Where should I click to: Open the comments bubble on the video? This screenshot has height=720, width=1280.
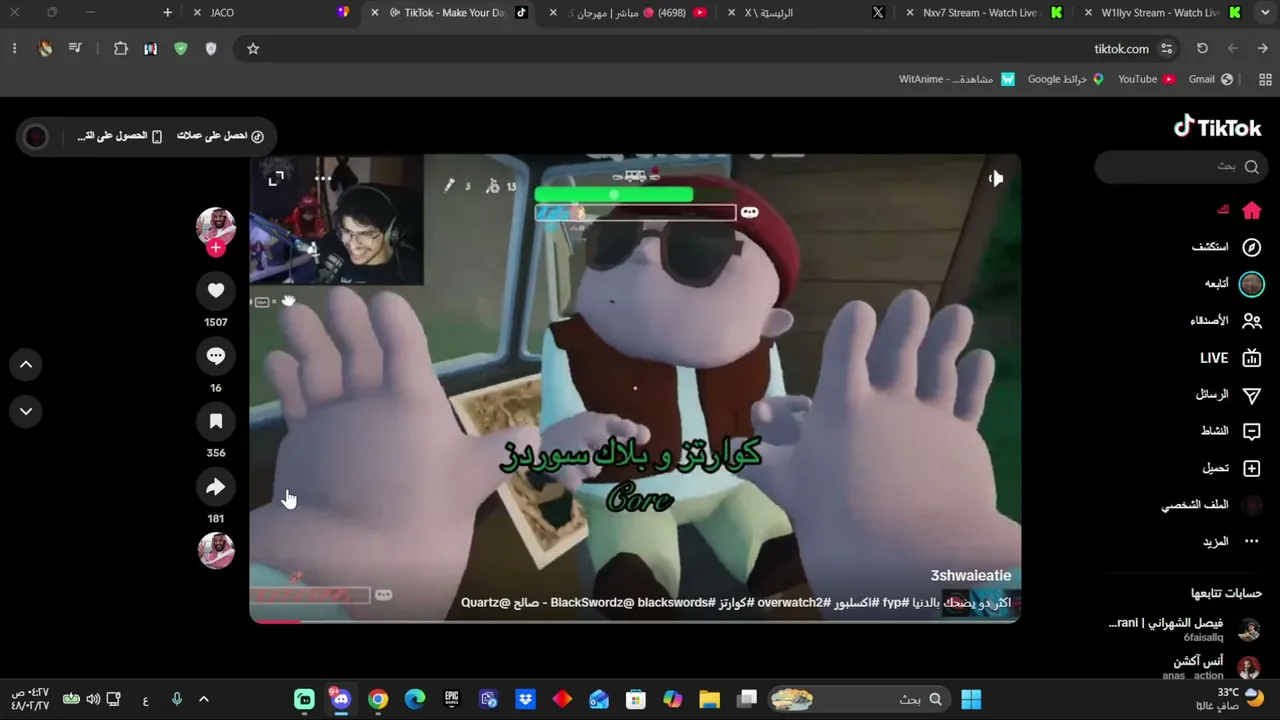[x=216, y=356]
